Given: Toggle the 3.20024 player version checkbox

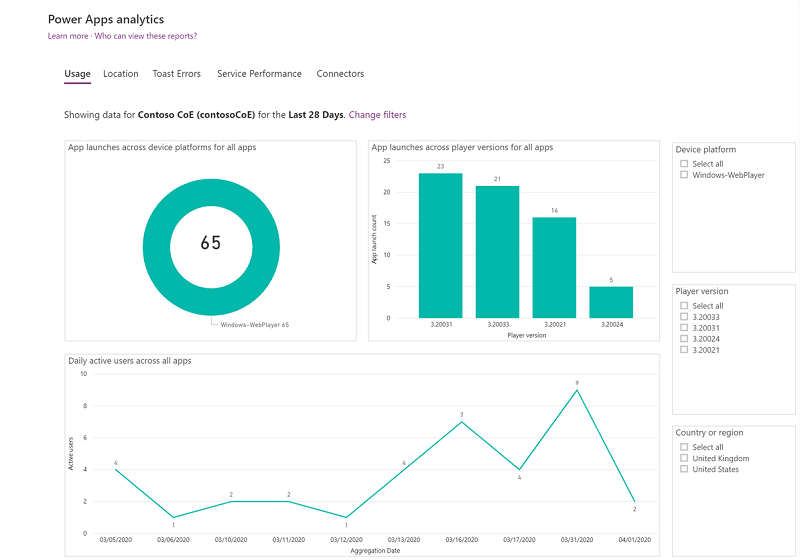Looking at the screenshot, I should pyautogui.click(x=683, y=339).
